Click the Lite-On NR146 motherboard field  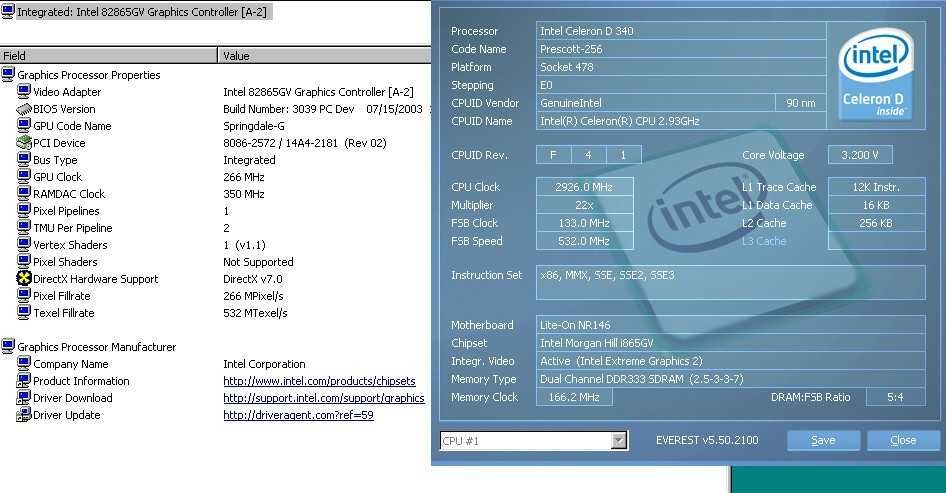point(730,325)
